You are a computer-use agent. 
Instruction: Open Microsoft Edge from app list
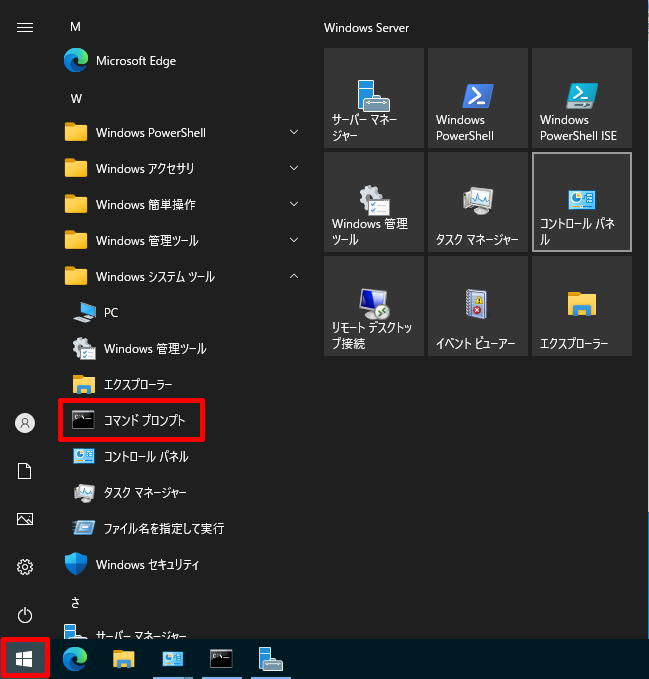(x=120, y=61)
